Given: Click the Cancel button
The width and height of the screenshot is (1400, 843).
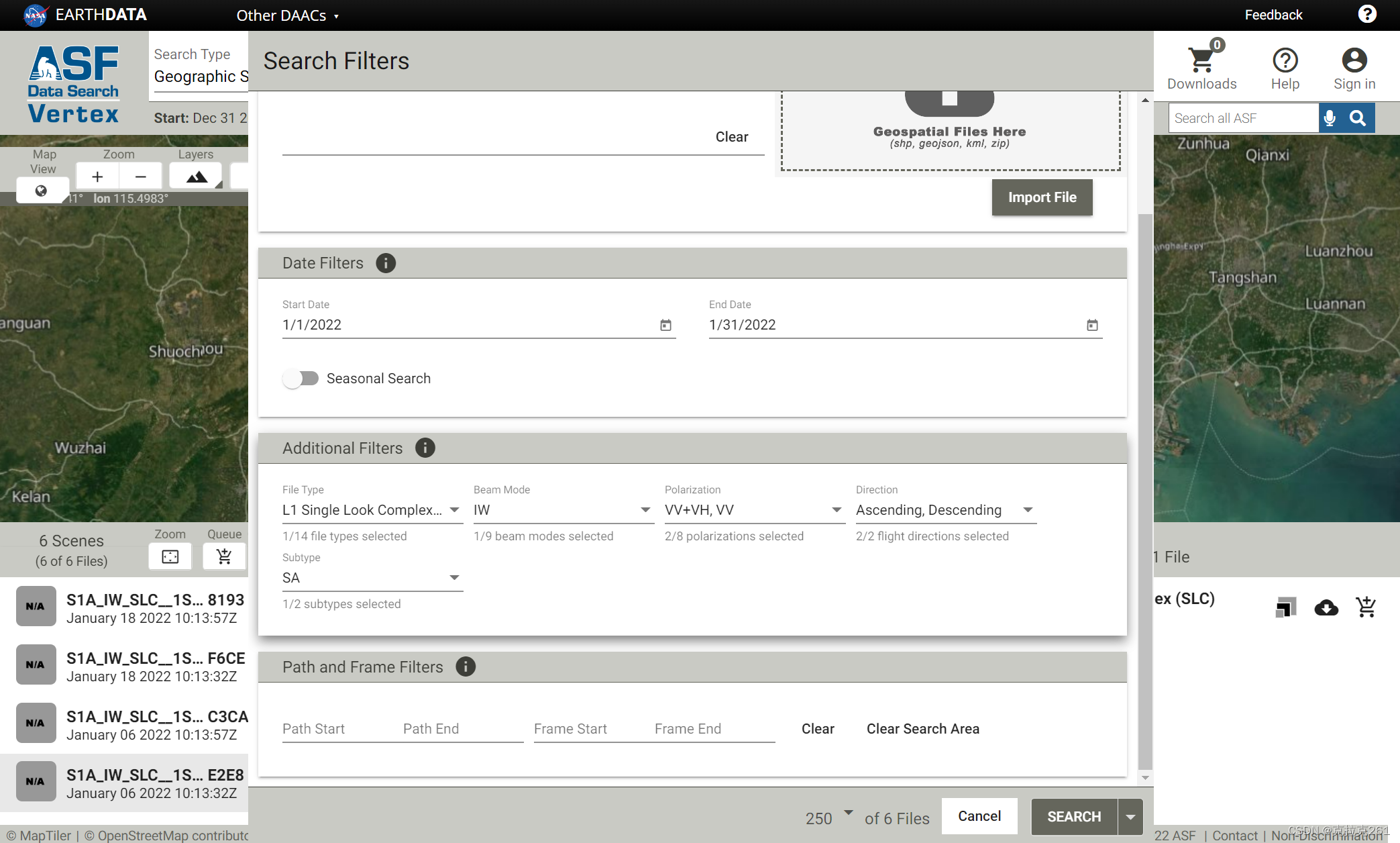Looking at the screenshot, I should 979,816.
